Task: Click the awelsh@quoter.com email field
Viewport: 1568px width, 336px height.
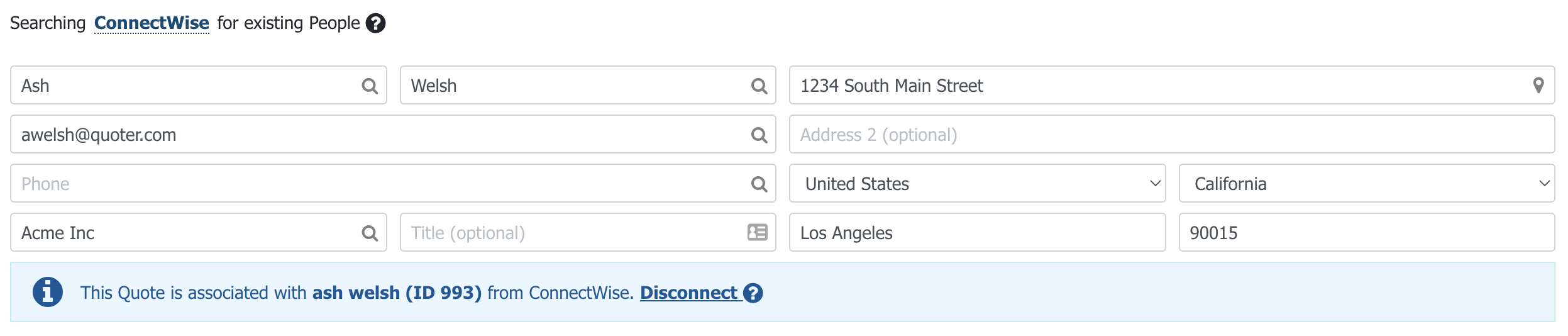Action: [x=377, y=135]
